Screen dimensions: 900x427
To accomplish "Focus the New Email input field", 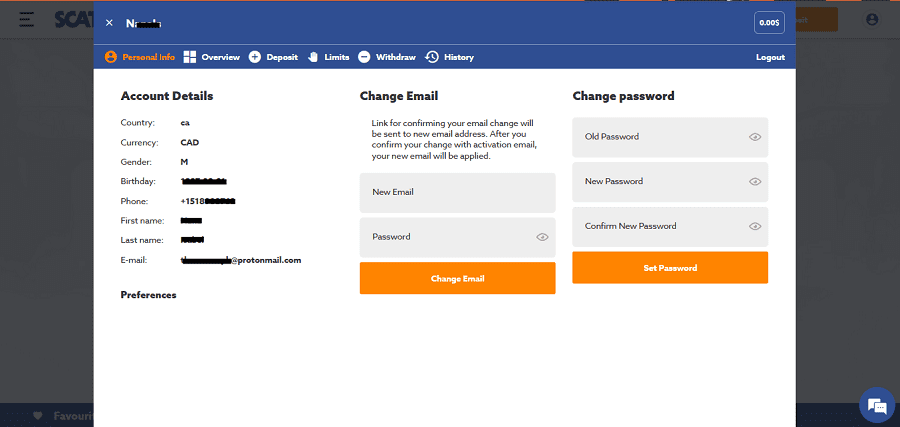I will 457,193.
